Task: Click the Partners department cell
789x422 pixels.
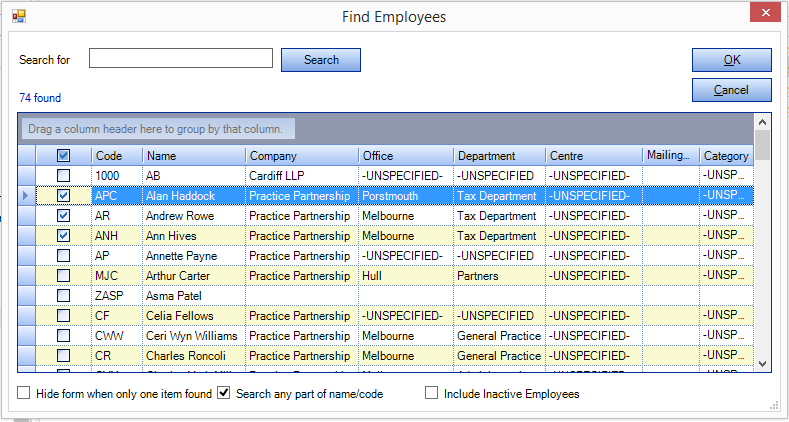Action: 500,276
